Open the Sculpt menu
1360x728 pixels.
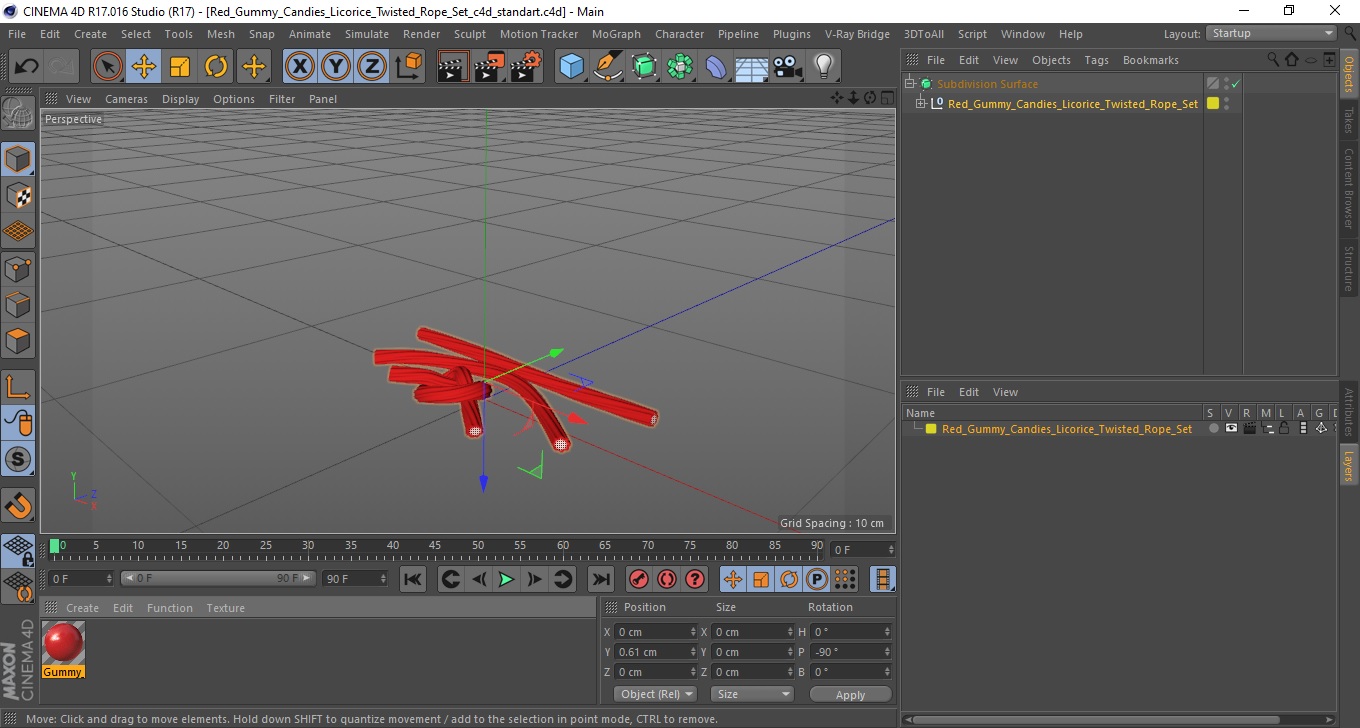(469, 33)
